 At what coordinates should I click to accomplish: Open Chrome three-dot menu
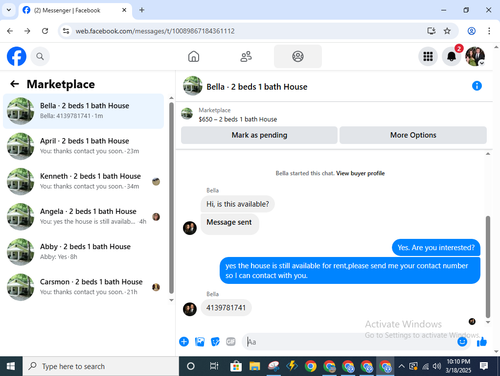[489, 31]
